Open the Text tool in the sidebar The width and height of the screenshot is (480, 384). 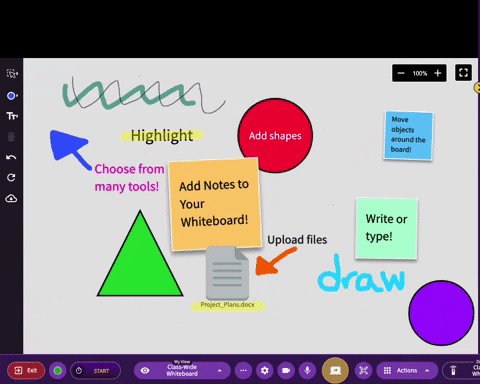(x=12, y=116)
